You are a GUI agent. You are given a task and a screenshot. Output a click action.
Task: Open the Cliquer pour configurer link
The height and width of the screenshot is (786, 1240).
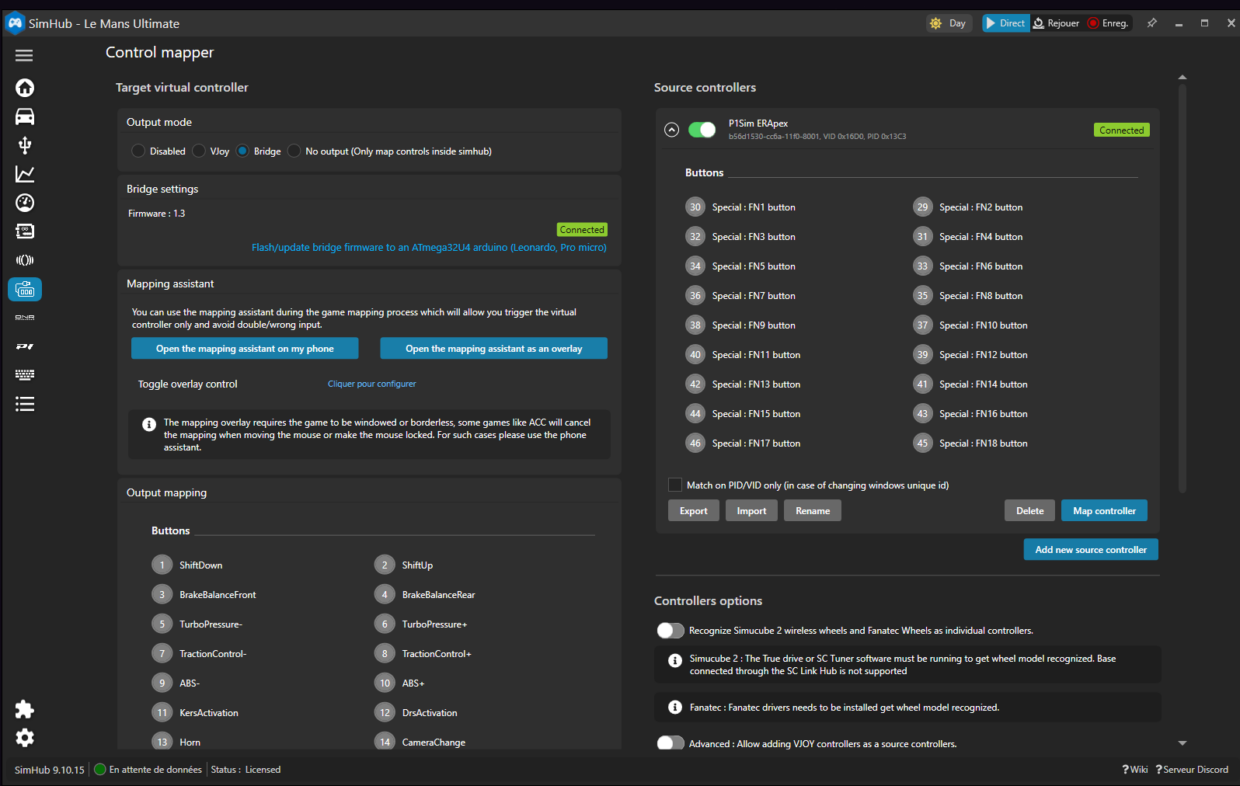click(x=371, y=383)
